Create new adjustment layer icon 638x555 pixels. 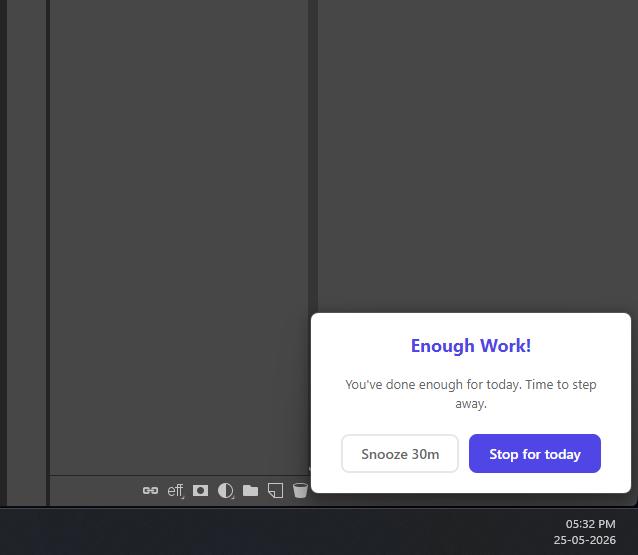click(x=225, y=491)
